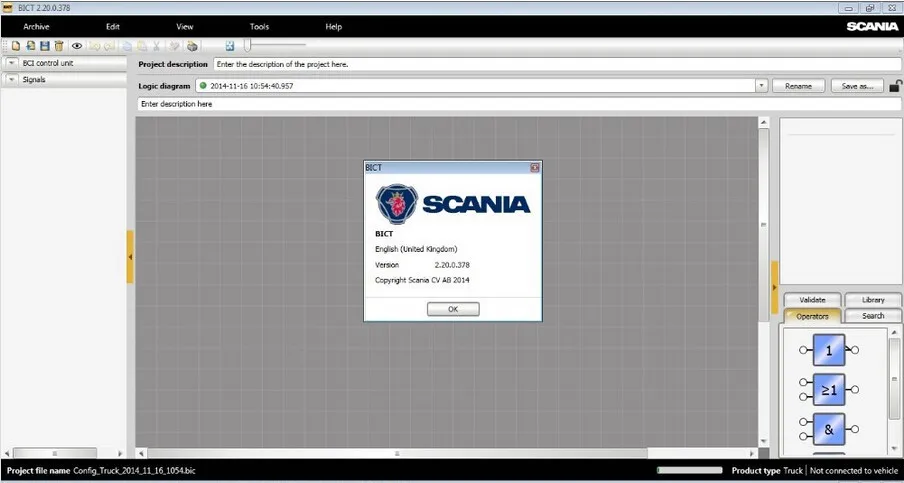This screenshot has height=483, width=904.
Task: Click the canvas vertical scrollbar up arrow
Action: 764,122
